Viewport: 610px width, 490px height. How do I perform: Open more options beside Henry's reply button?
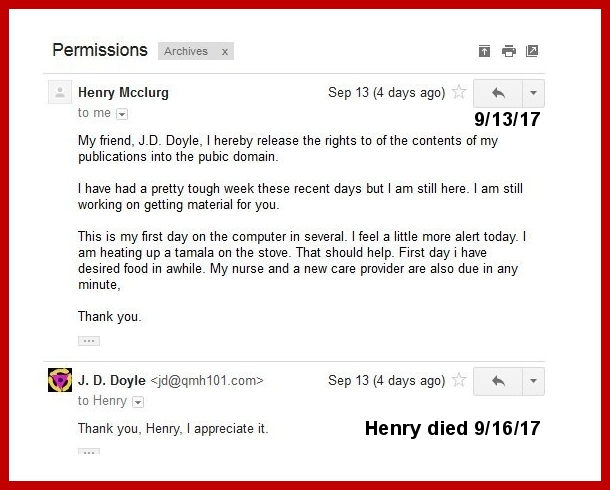point(533,93)
